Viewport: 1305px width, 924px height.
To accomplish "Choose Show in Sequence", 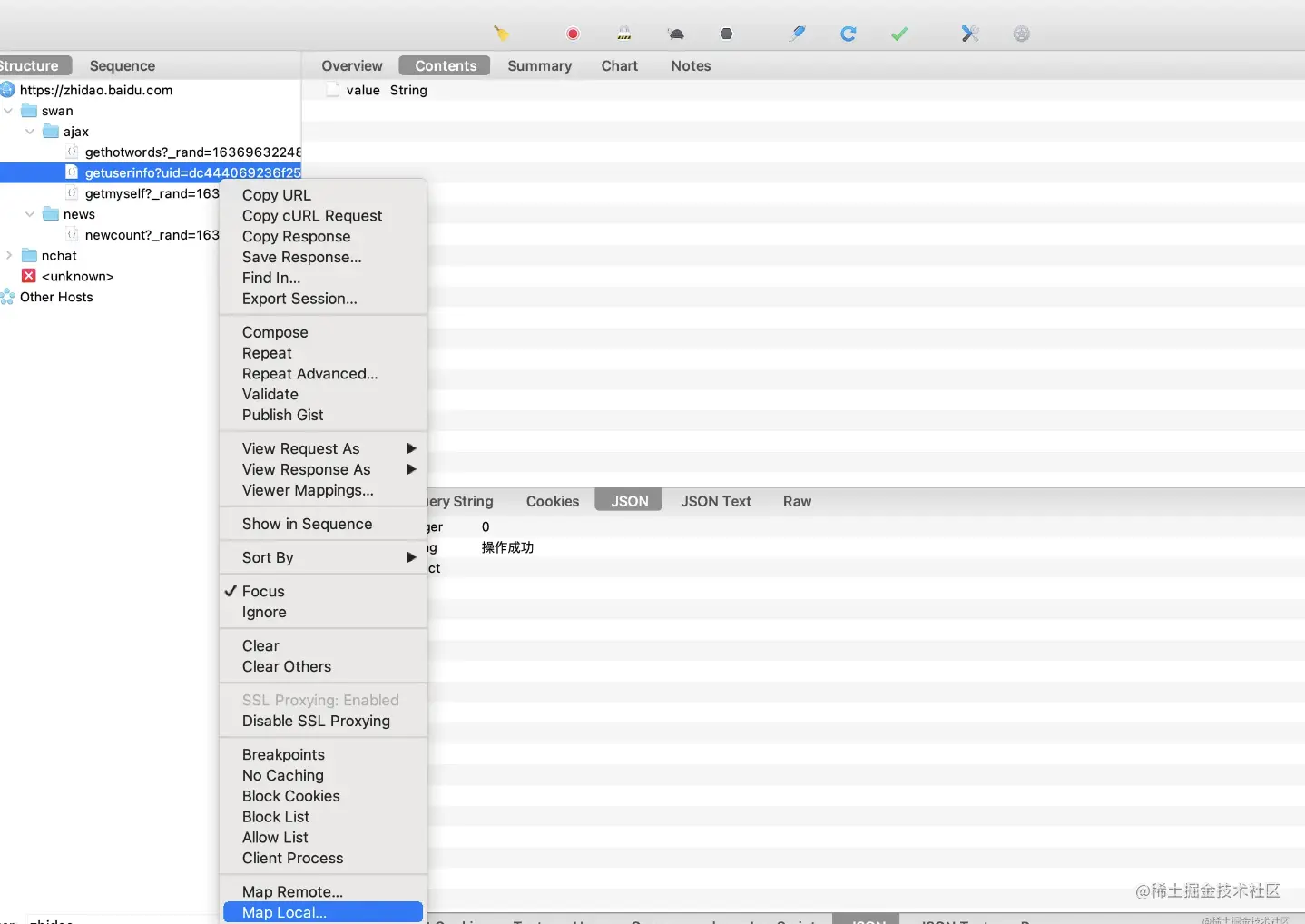I will 323,524.
